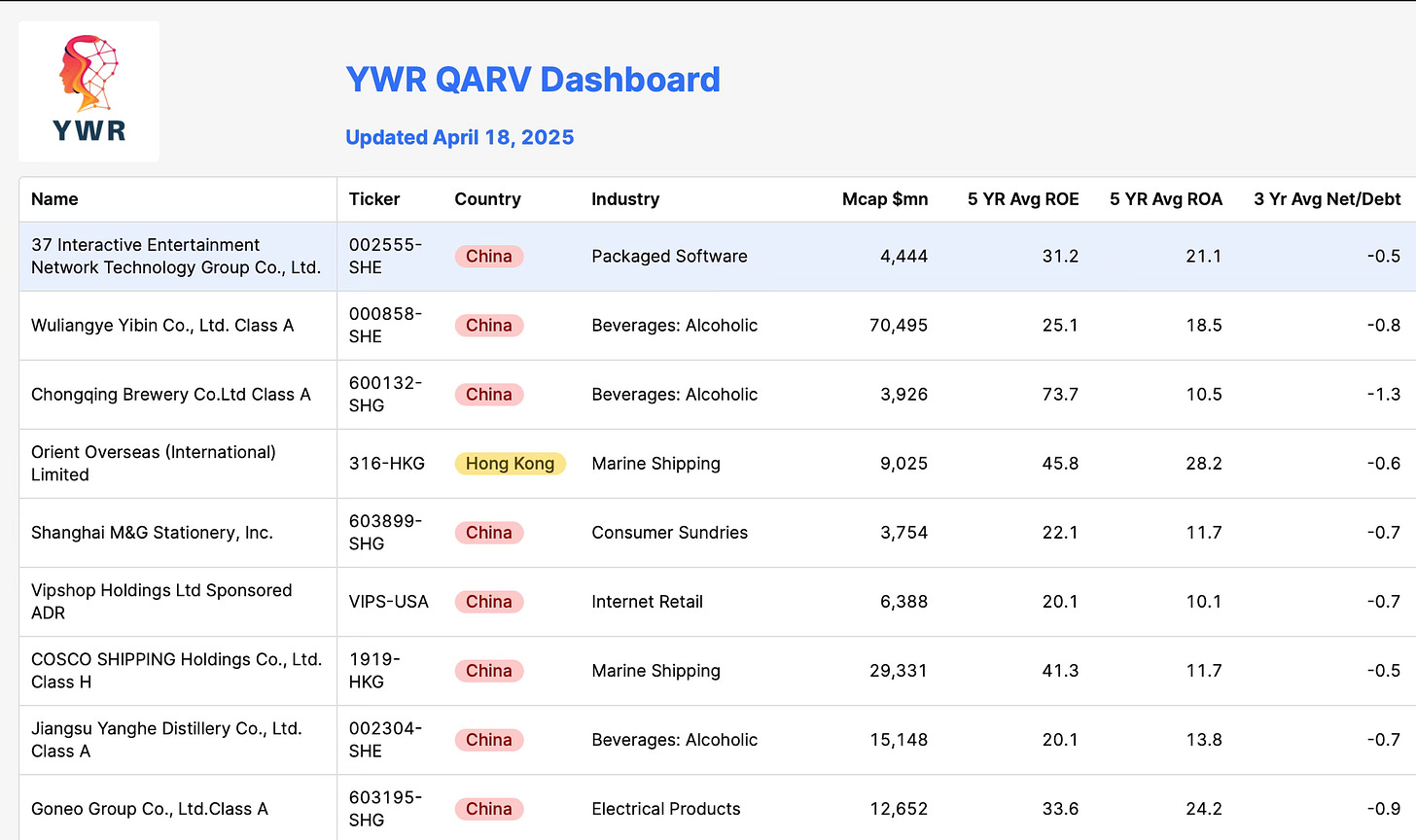This screenshot has height=840, width=1416.
Task: Click Mcap value 6,388
Action: click(x=904, y=602)
